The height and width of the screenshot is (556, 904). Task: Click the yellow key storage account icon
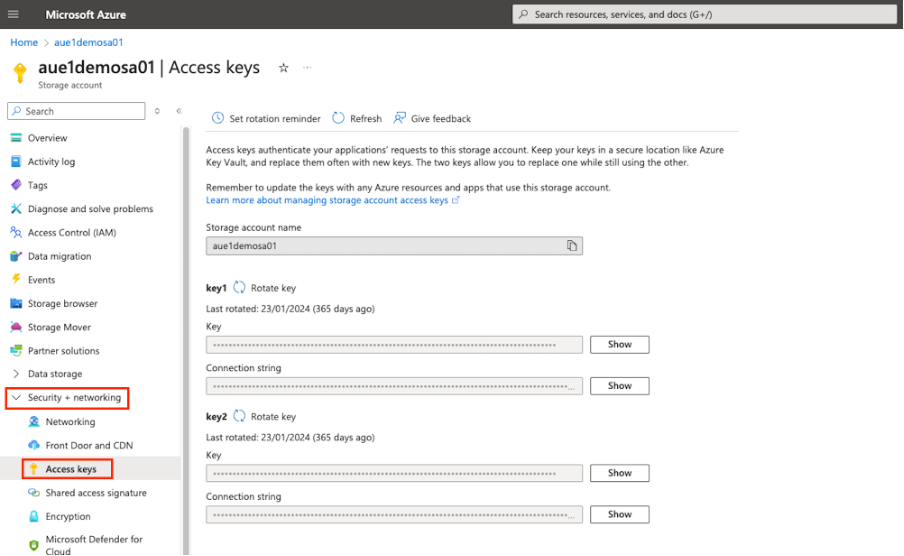(x=20, y=73)
